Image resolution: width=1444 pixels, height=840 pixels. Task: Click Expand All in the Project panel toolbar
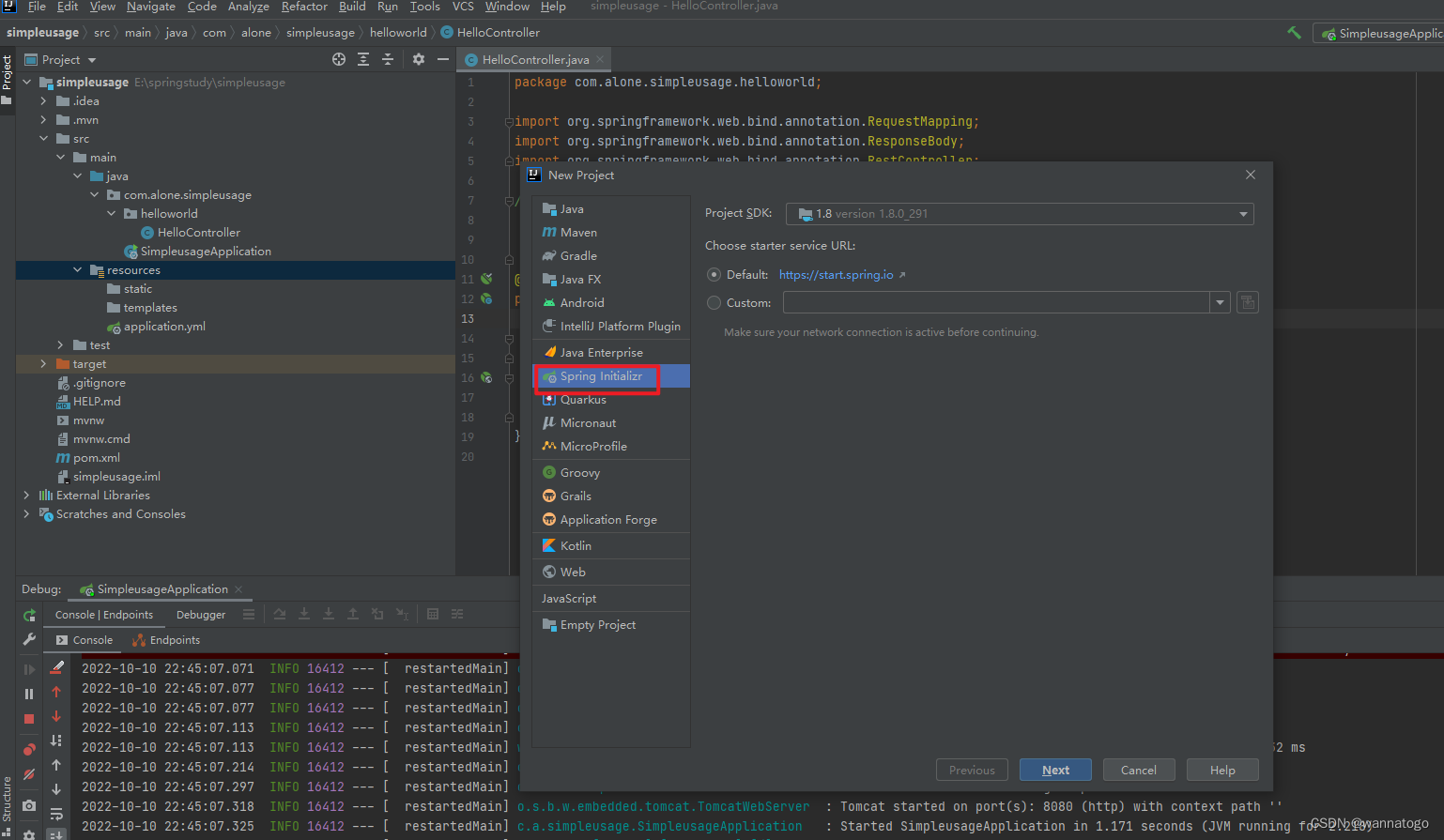[x=363, y=59]
